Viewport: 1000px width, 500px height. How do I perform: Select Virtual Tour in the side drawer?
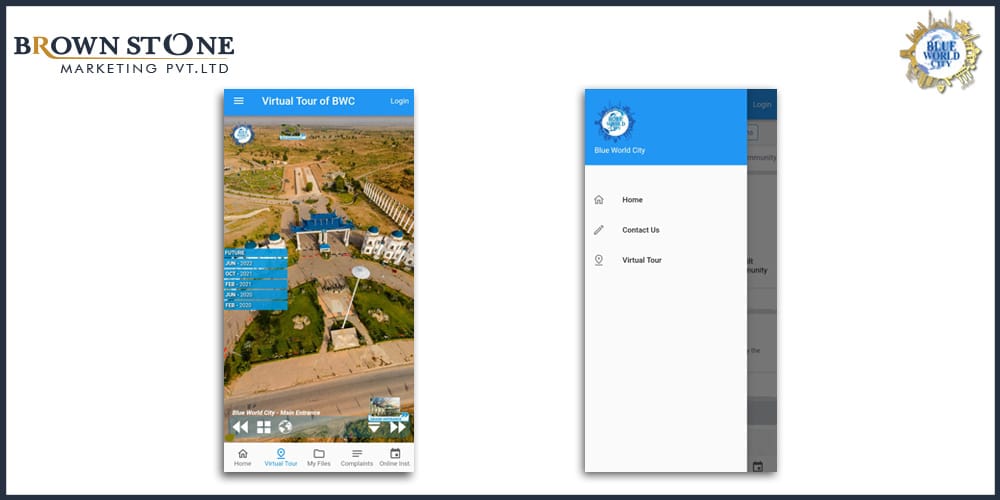(666, 260)
